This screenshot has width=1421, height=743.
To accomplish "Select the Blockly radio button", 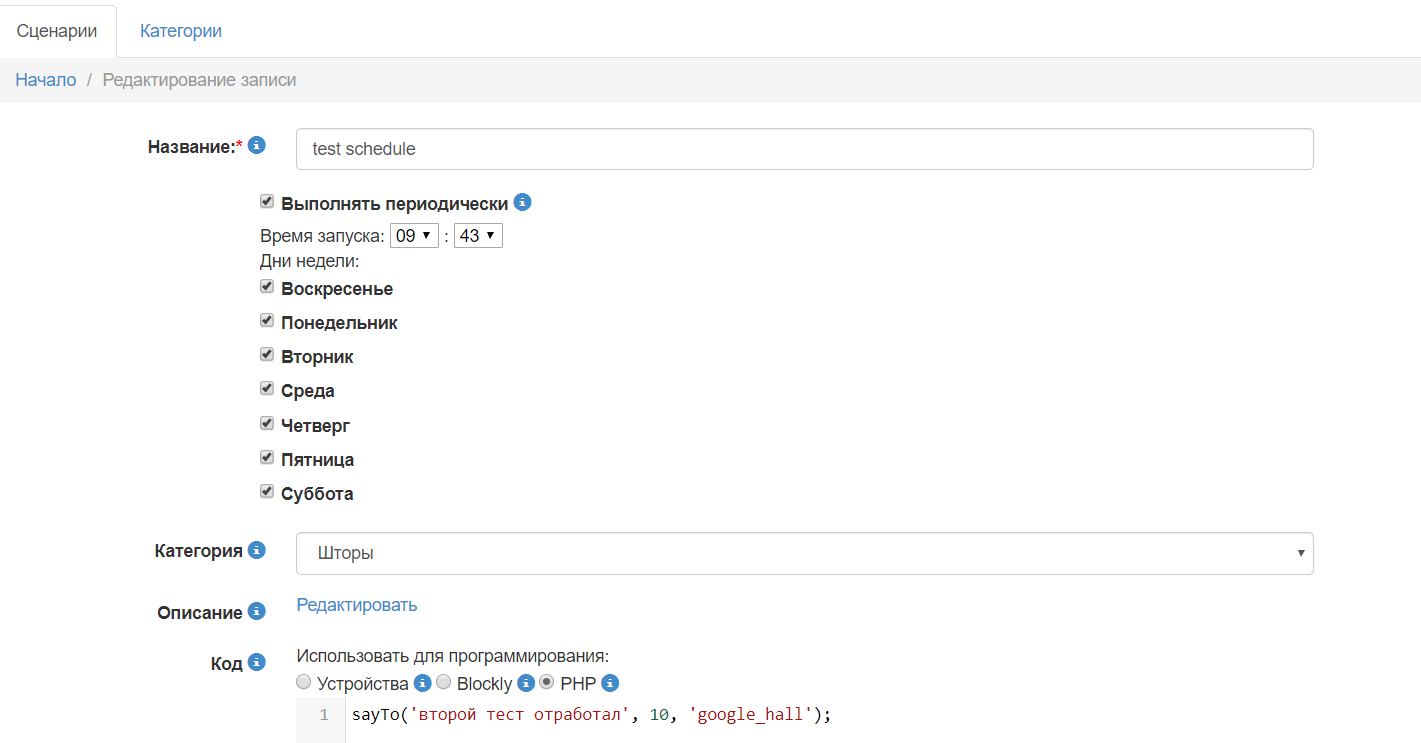I will (444, 683).
